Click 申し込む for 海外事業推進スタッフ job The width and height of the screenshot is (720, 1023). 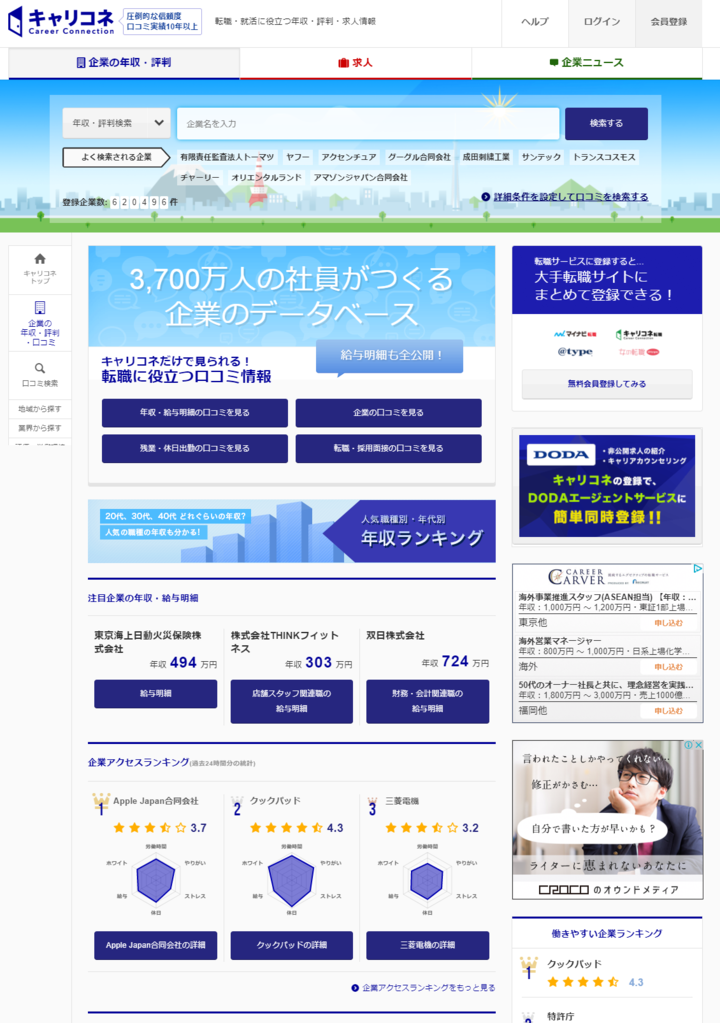(x=668, y=623)
